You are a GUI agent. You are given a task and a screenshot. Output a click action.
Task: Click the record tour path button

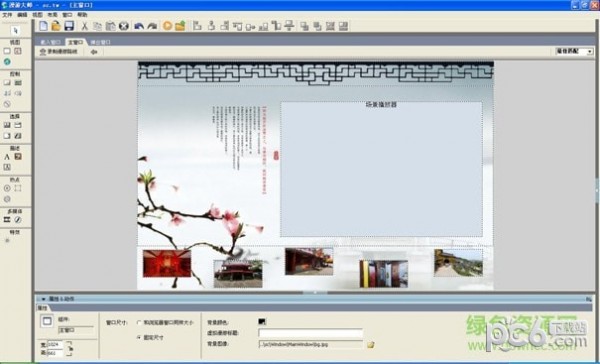point(59,52)
